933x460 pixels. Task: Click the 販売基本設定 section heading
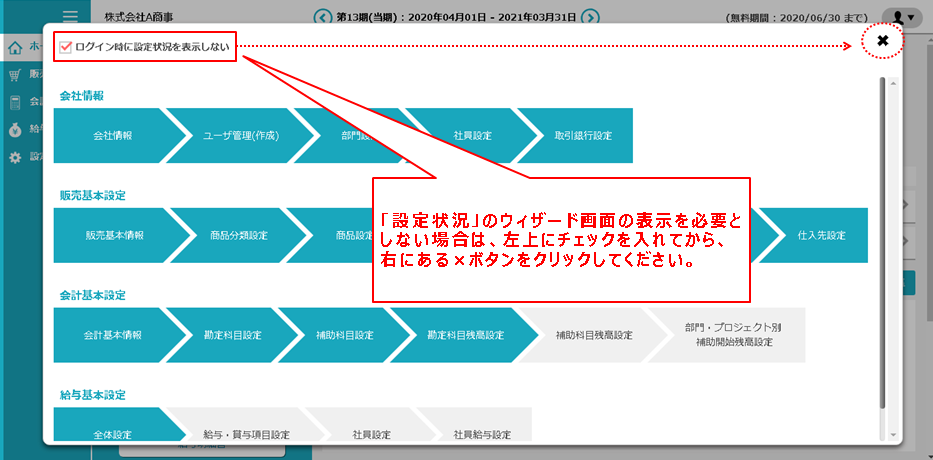click(x=93, y=196)
